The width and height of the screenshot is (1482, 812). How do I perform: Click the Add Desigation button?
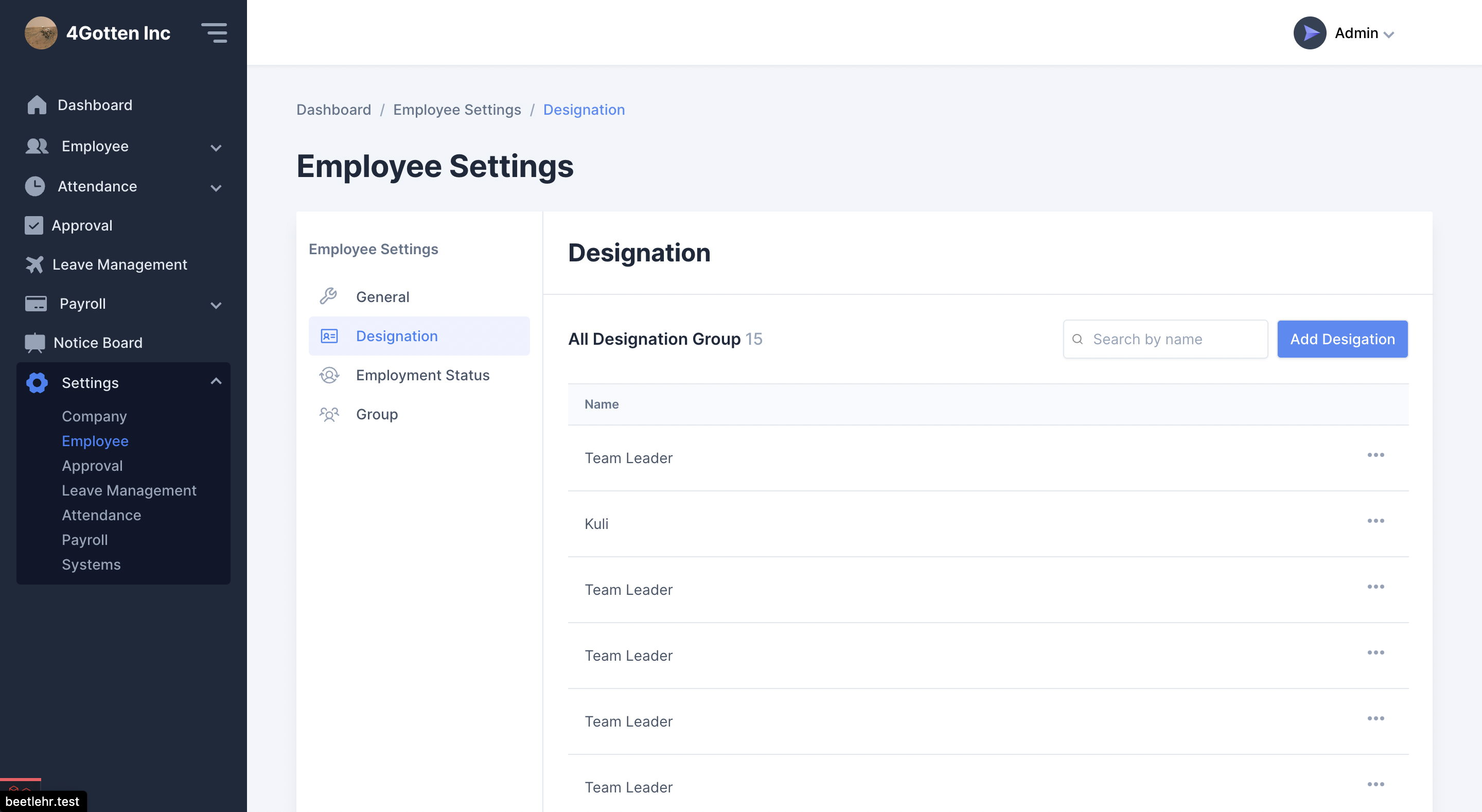coord(1342,339)
